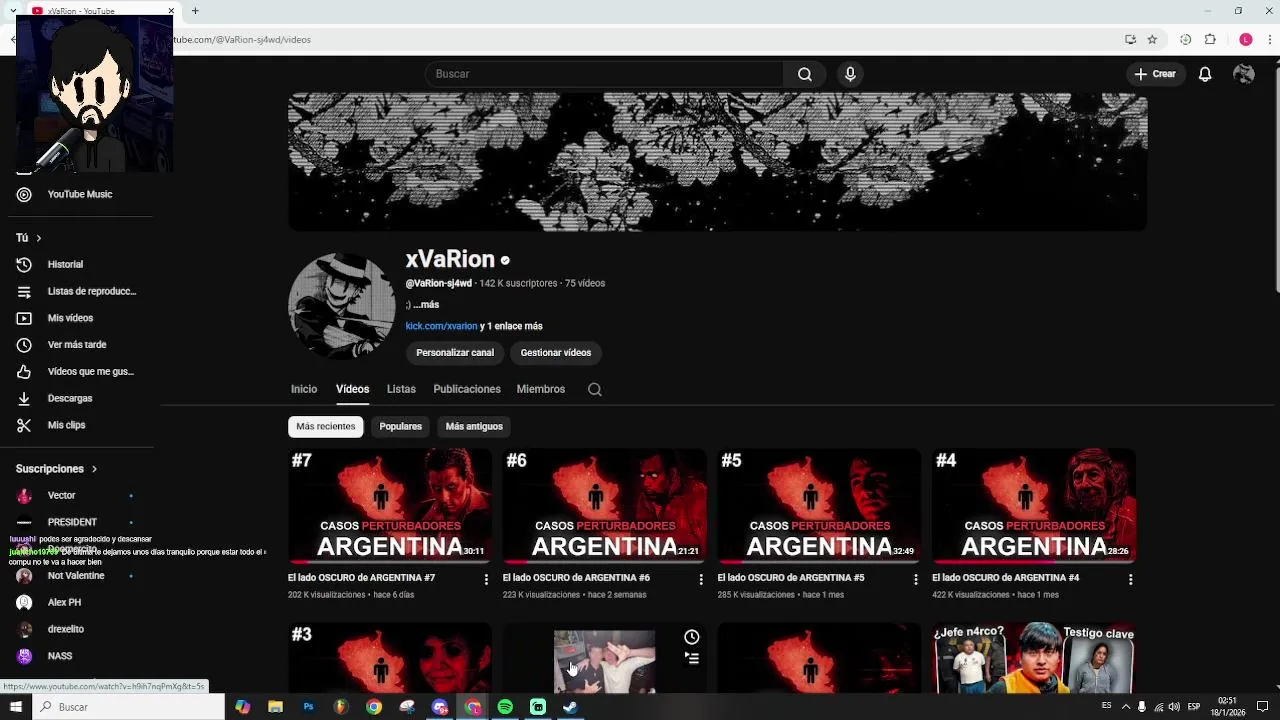Open the YouTube account avatar menu
The height and width of the screenshot is (720, 1280).
click(x=1244, y=74)
